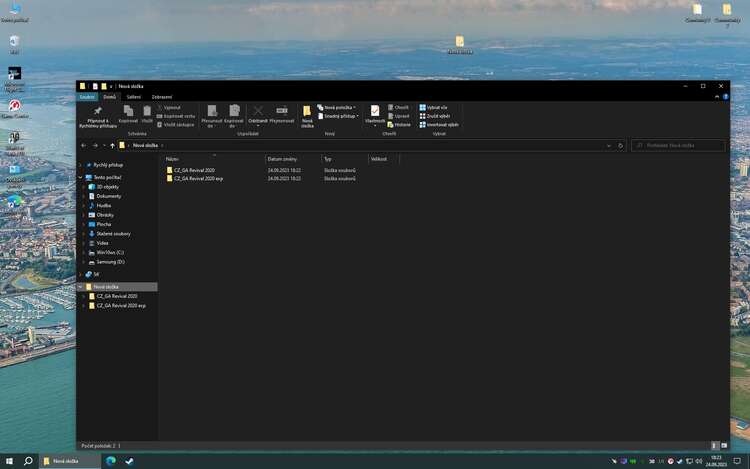Screen dimensions: 750x469
Task: Click Přesunout do ribbon button
Action: pyautogui.click(x=211, y=117)
